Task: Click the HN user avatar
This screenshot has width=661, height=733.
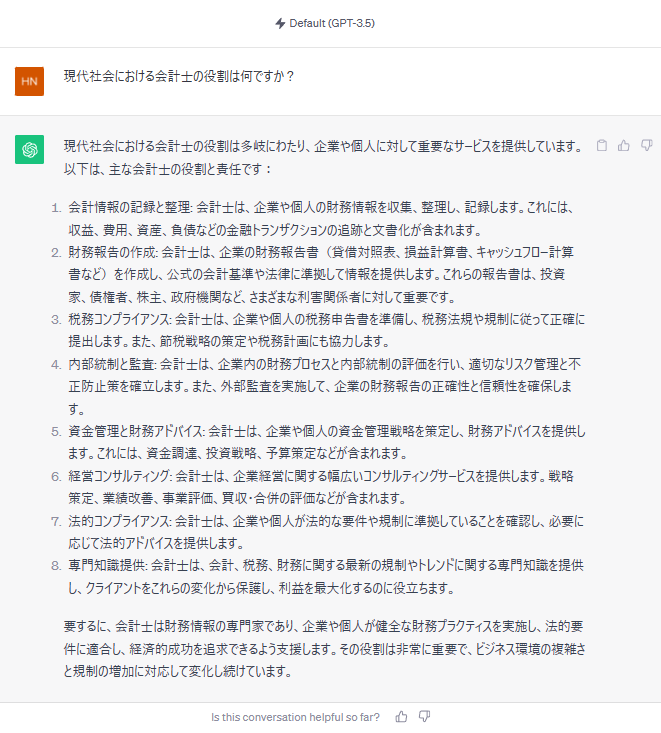Action: coord(29,81)
